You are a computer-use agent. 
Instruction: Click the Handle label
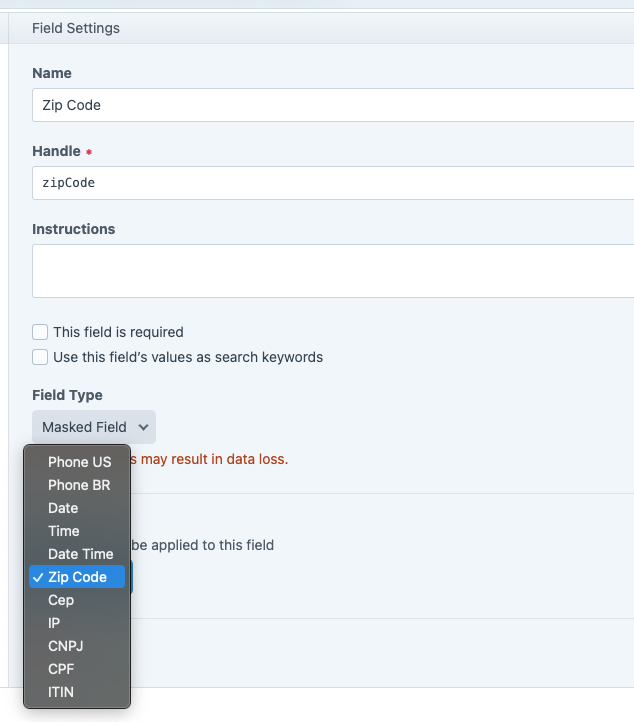point(56,151)
